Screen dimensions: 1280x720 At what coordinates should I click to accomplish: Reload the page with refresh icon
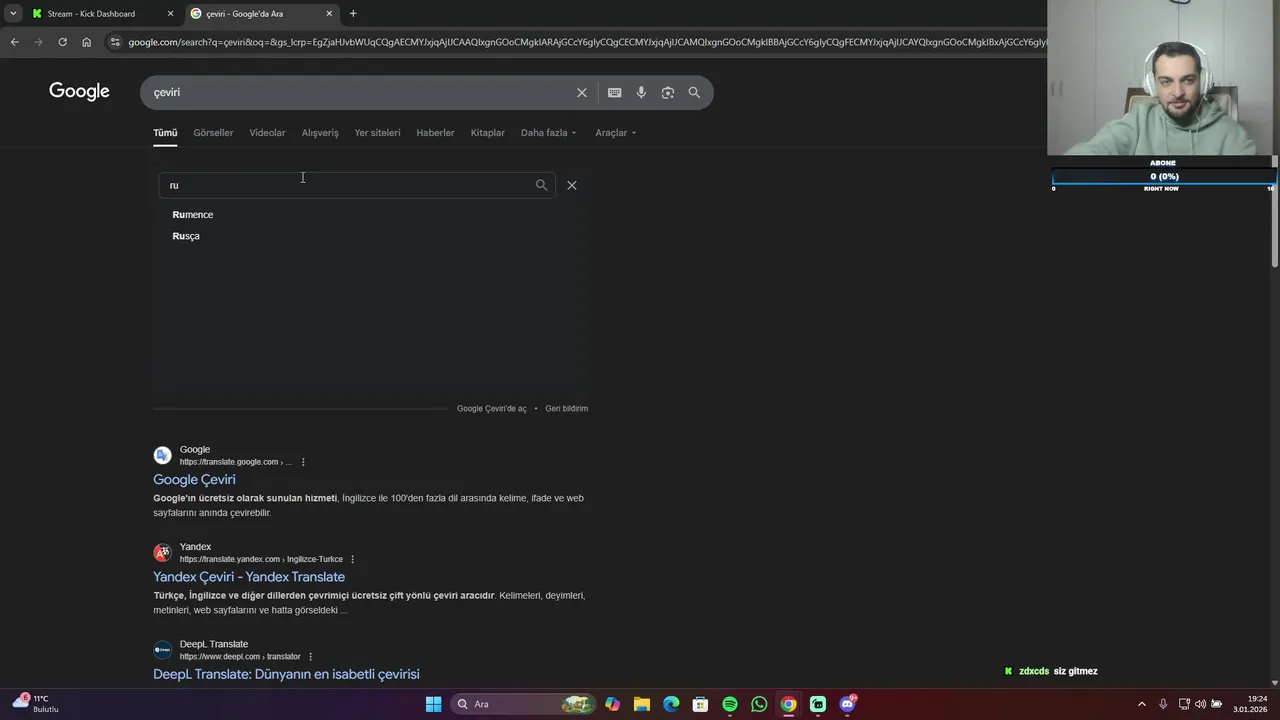tap(62, 42)
